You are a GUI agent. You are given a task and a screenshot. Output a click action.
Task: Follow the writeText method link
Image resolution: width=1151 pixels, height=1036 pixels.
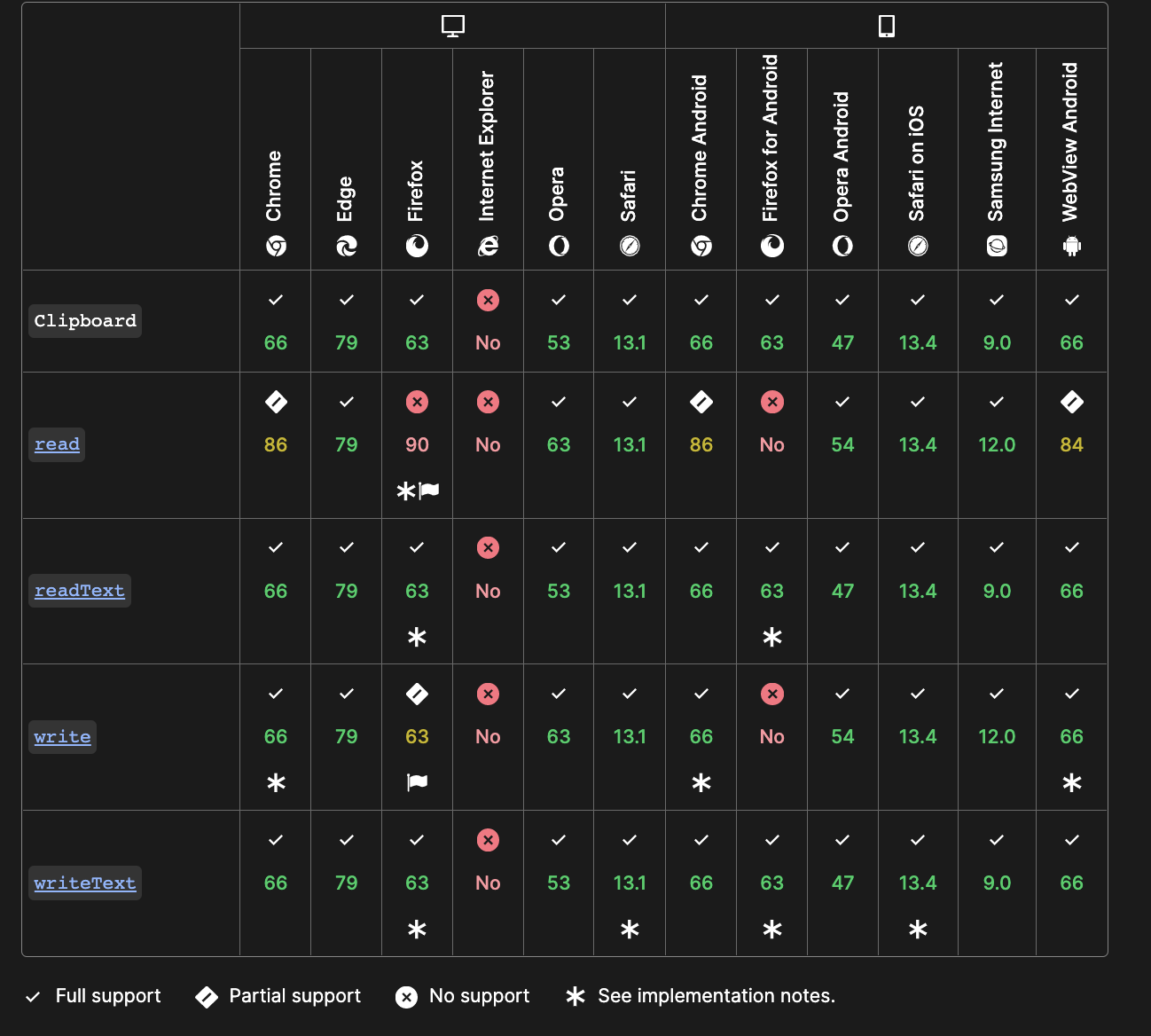click(85, 883)
